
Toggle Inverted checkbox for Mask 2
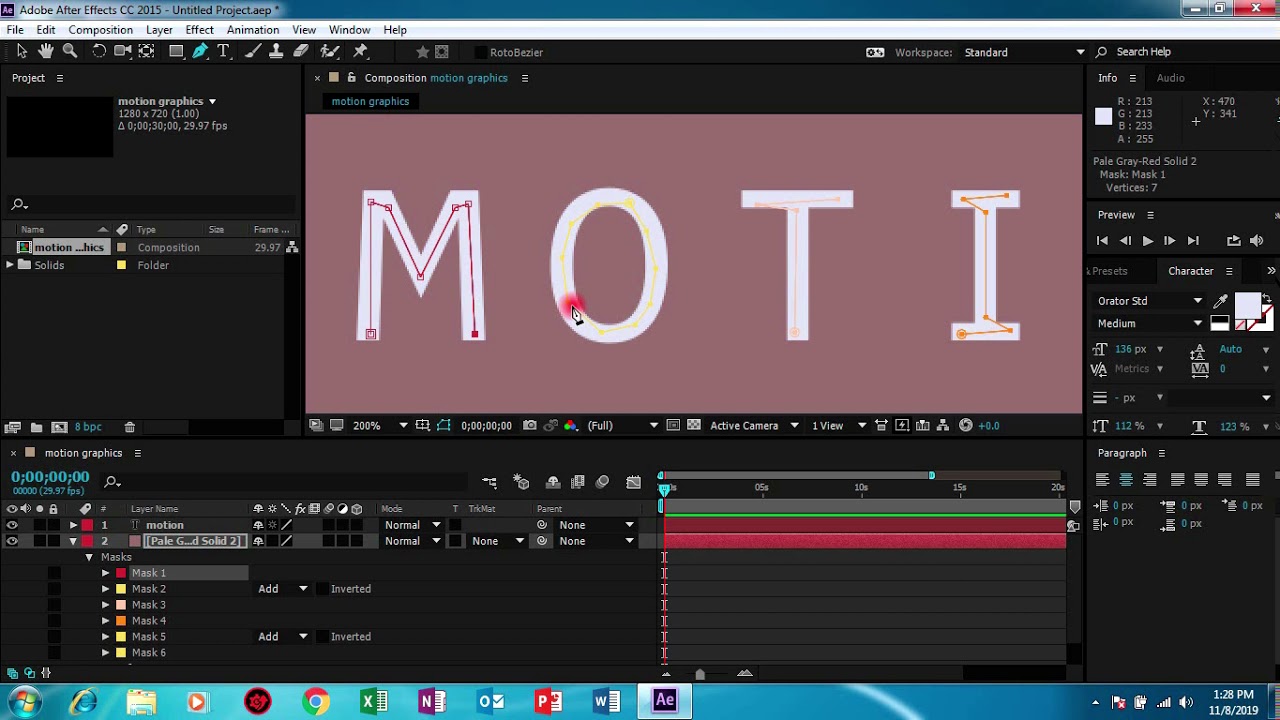322,589
